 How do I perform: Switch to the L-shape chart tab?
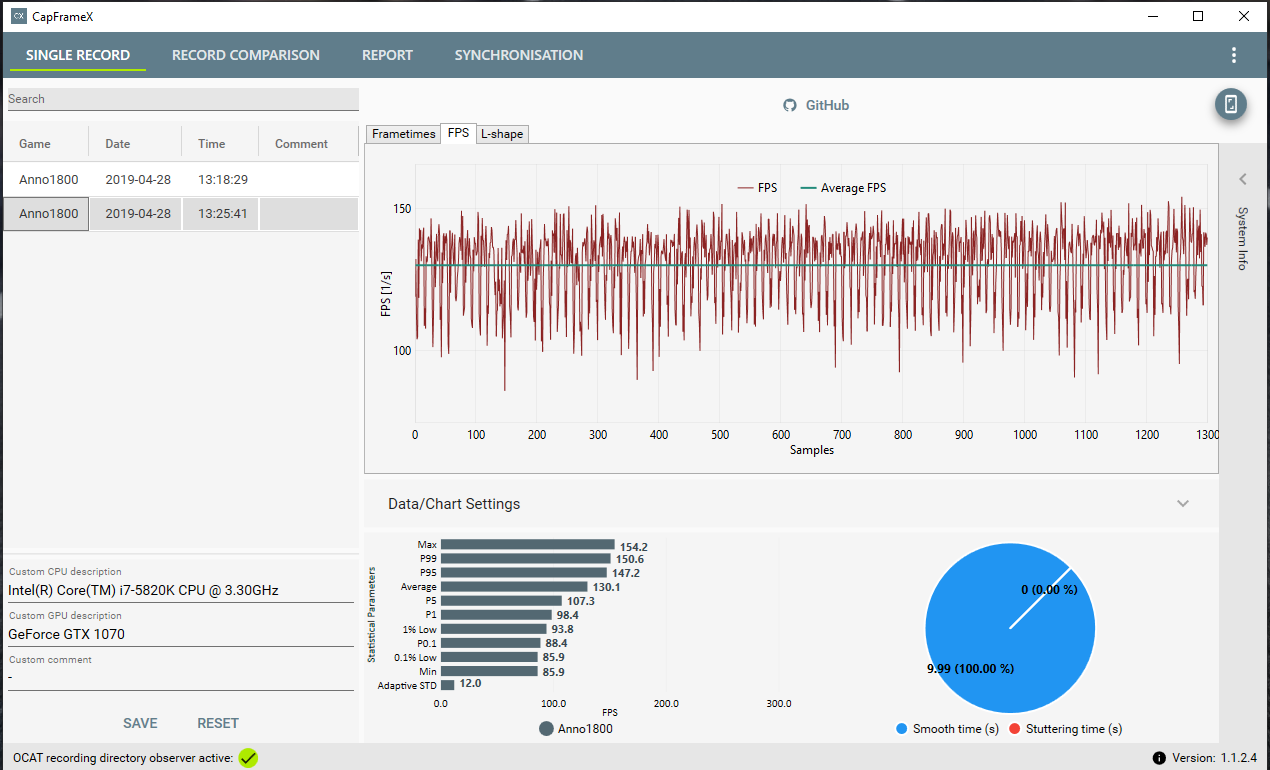pos(502,134)
